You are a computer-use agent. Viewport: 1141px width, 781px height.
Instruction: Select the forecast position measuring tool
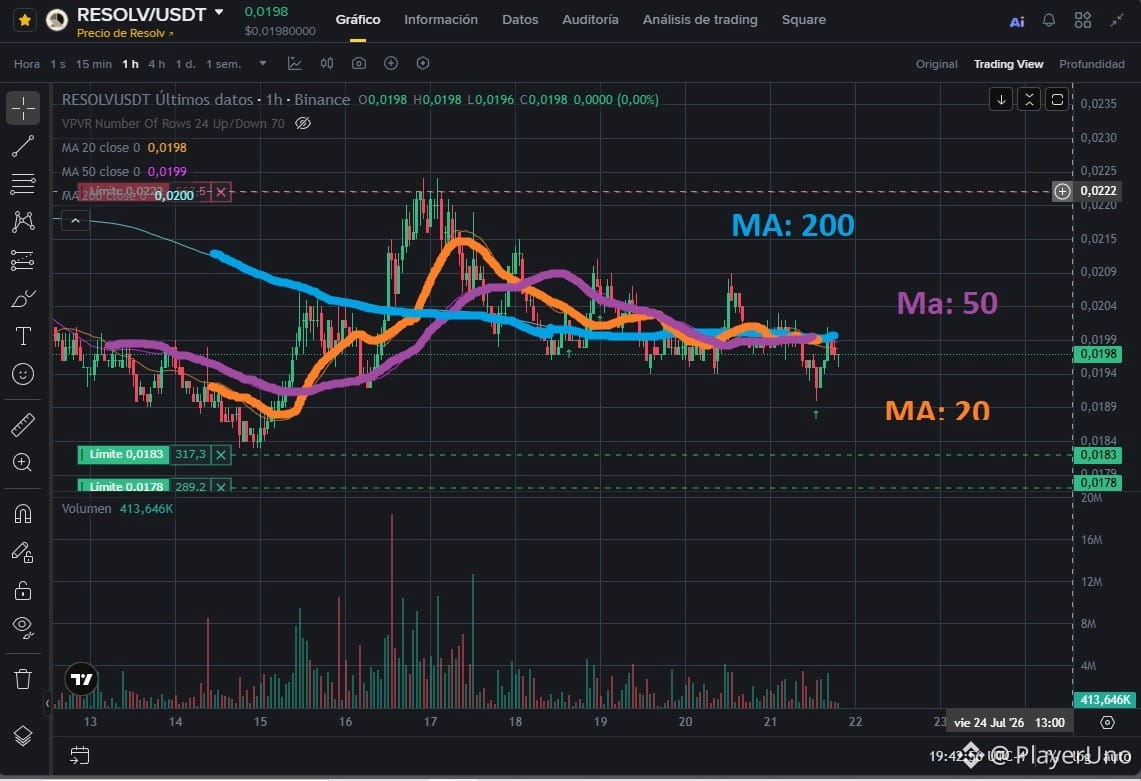(23, 260)
